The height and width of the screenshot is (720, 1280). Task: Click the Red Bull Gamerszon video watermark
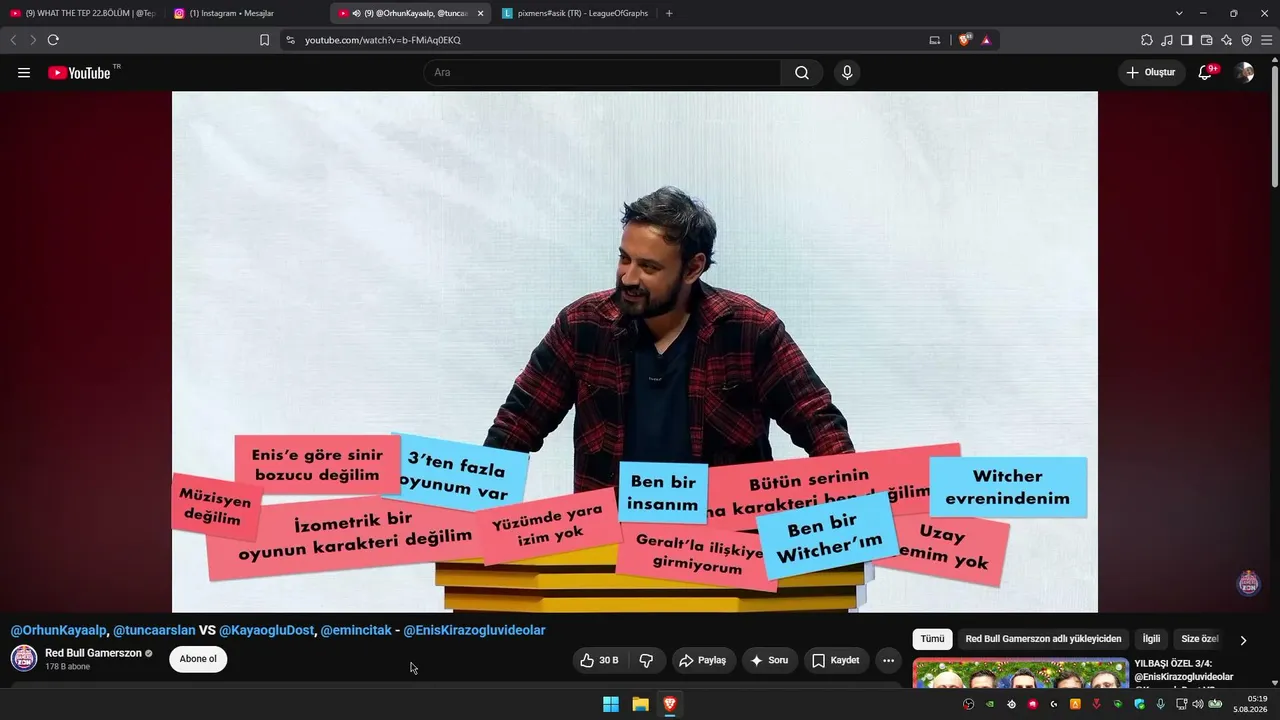coord(1249,583)
